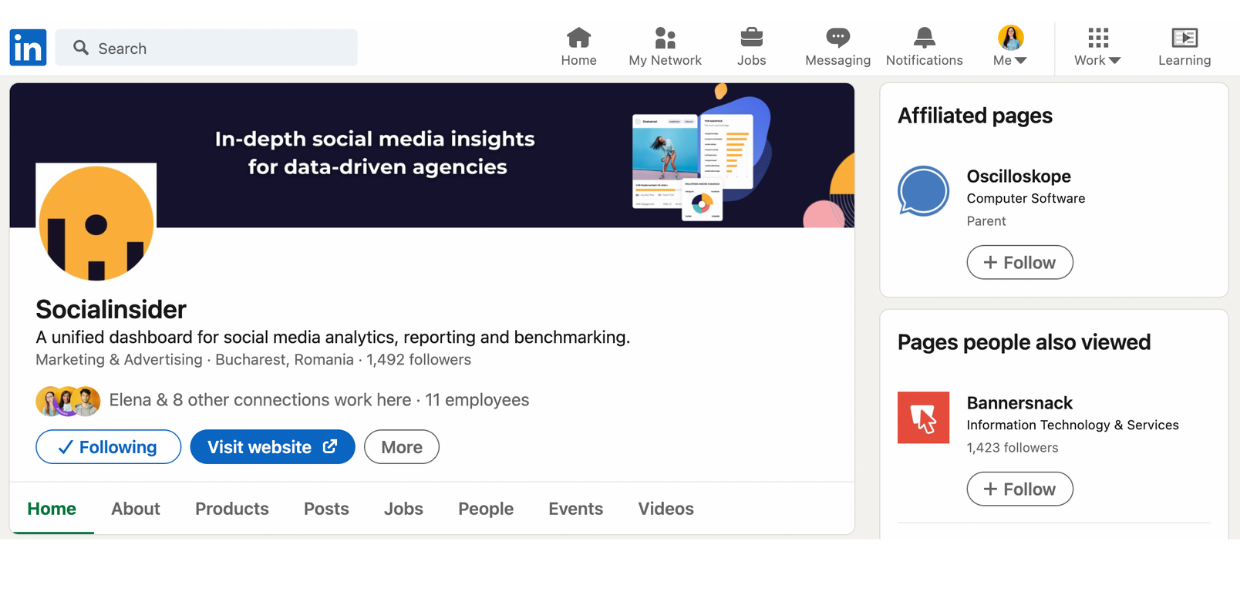Toggle the Following button for Socialinsider
The image size is (1240, 600).
pos(108,447)
